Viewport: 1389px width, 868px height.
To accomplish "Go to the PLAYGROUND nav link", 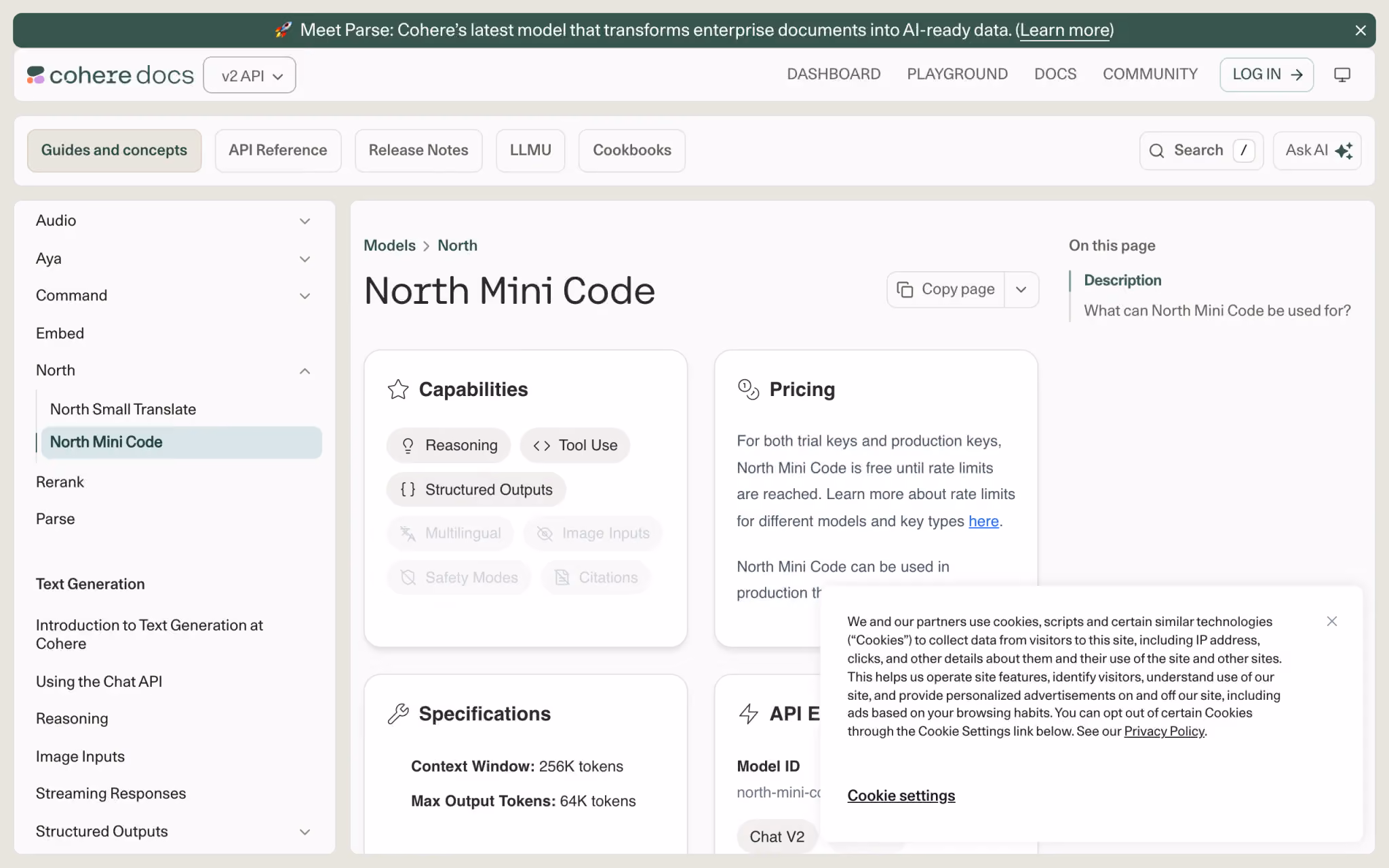I will pos(957,74).
